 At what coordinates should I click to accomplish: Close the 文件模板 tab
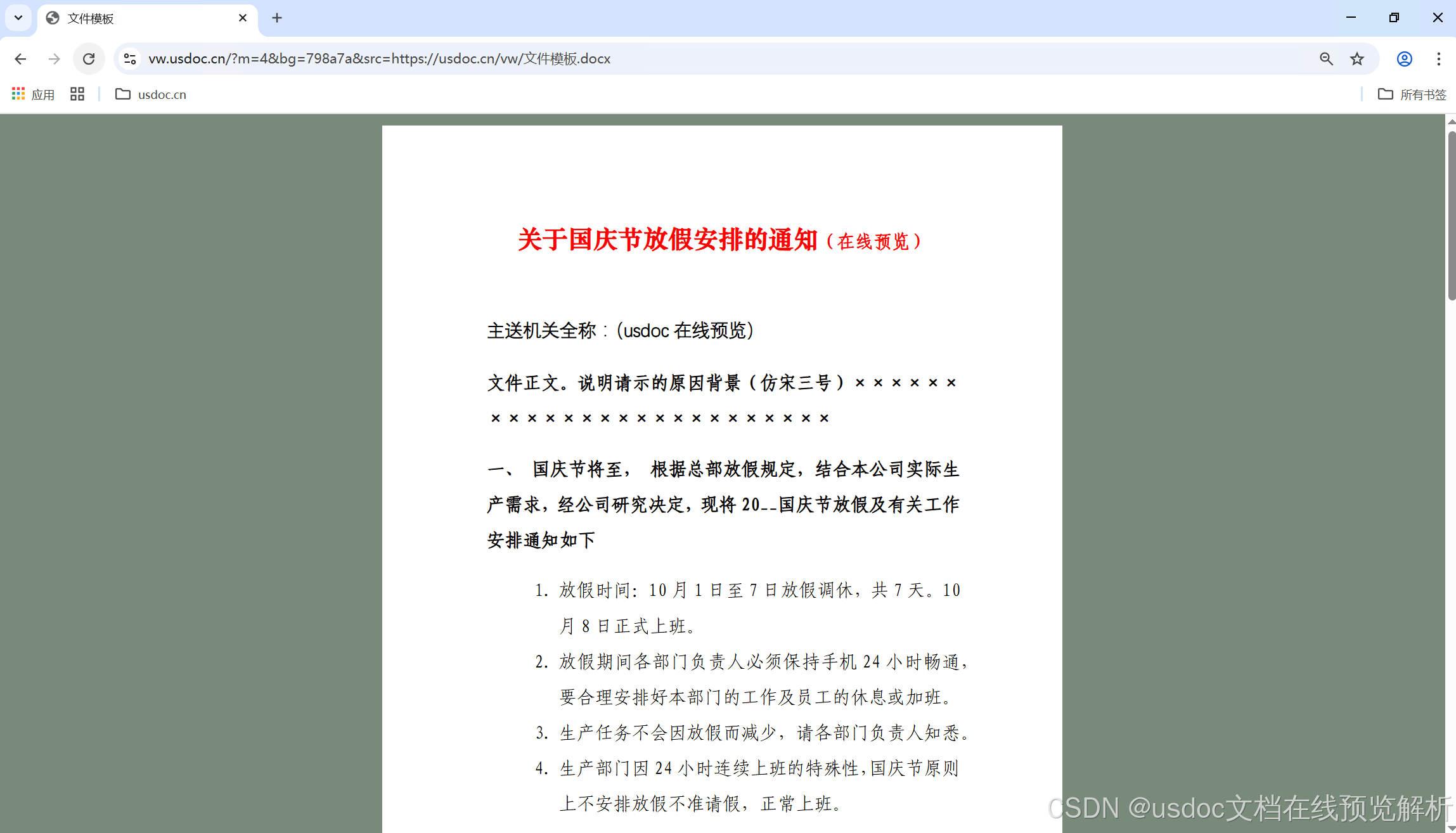243,18
